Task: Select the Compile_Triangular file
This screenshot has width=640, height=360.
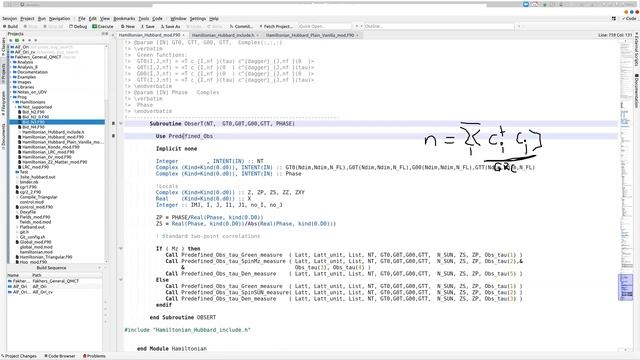Action: pos(38,197)
